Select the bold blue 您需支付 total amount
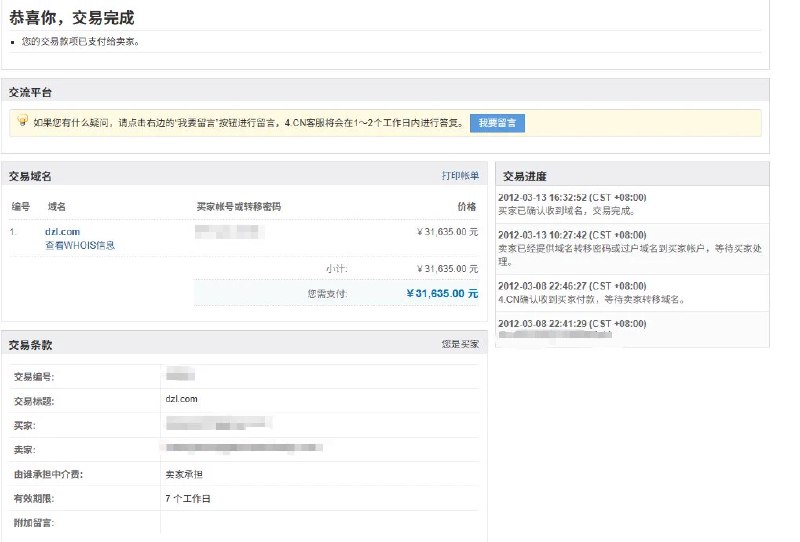The width and height of the screenshot is (800, 542). click(x=442, y=293)
